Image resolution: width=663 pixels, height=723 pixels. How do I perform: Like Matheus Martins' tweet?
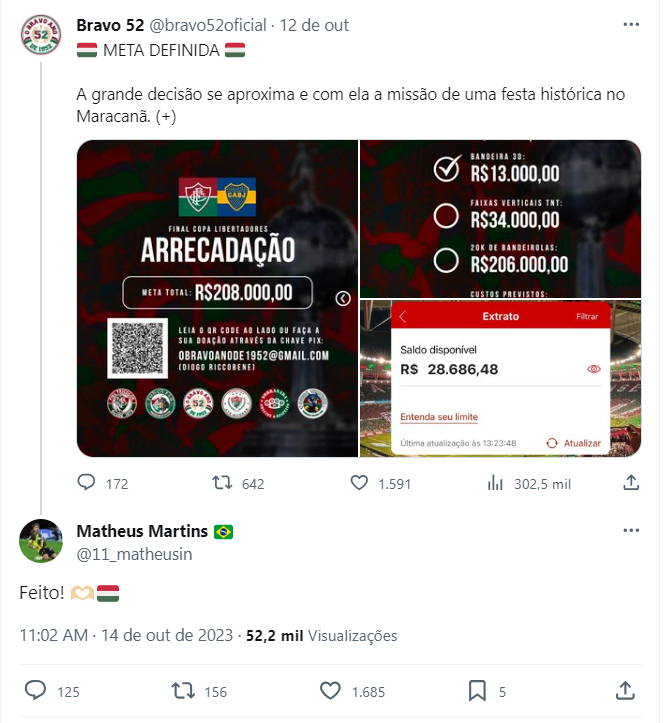coord(330,691)
